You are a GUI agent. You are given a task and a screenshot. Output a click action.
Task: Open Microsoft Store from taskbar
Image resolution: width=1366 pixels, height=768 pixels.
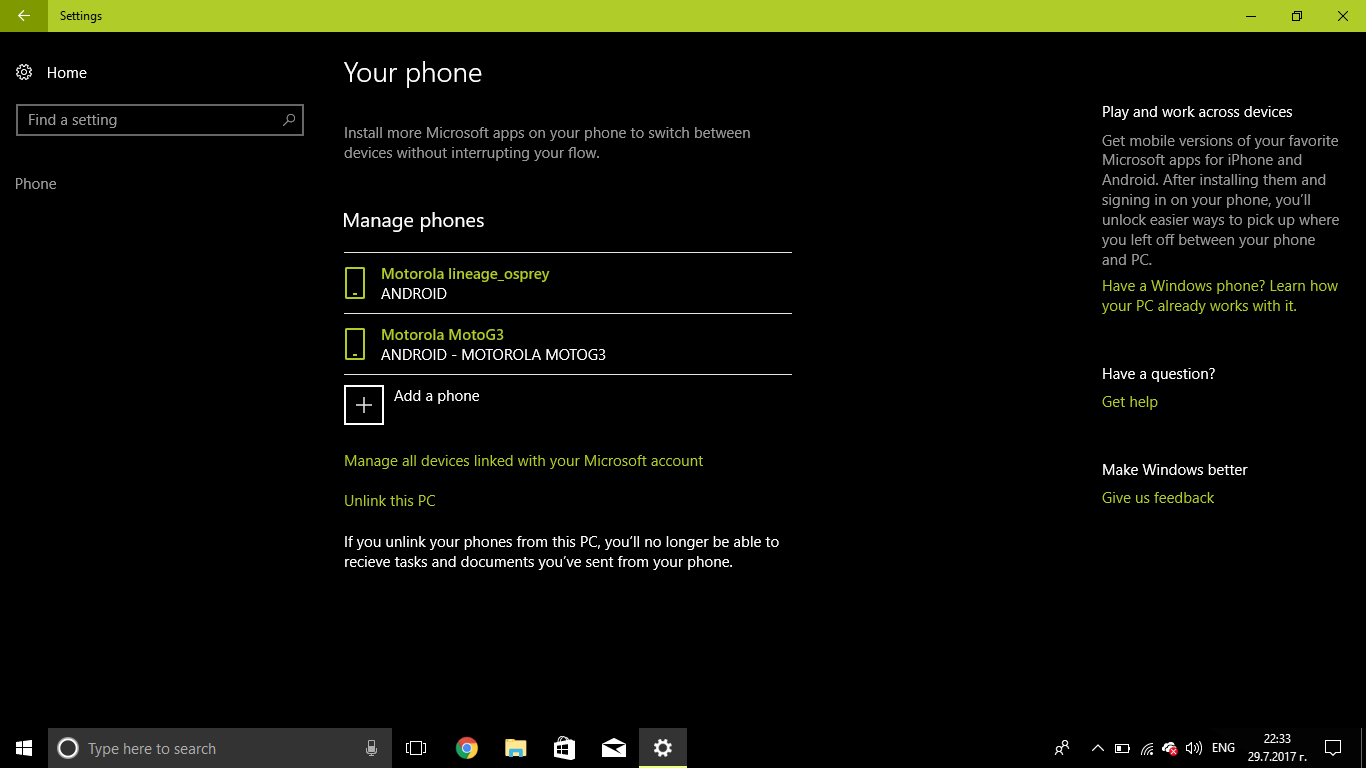(x=564, y=748)
